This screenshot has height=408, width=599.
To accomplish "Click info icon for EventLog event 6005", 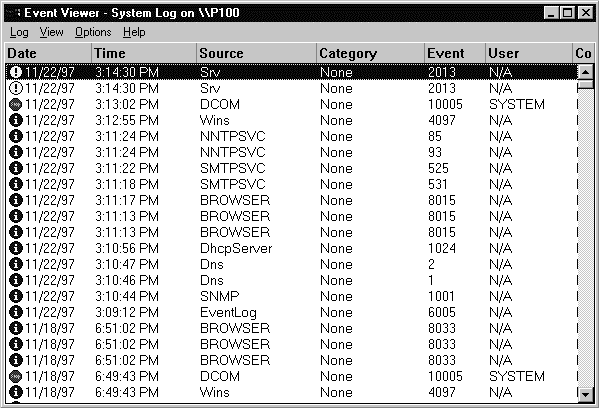I will (16, 312).
